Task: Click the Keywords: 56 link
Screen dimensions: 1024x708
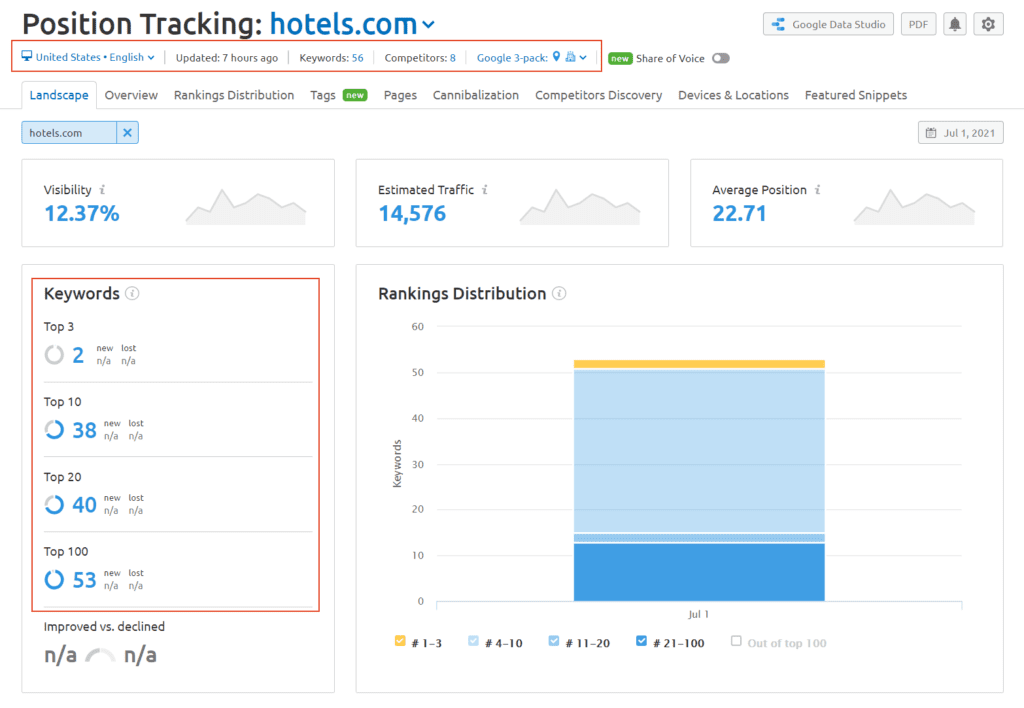Action: click(331, 57)
